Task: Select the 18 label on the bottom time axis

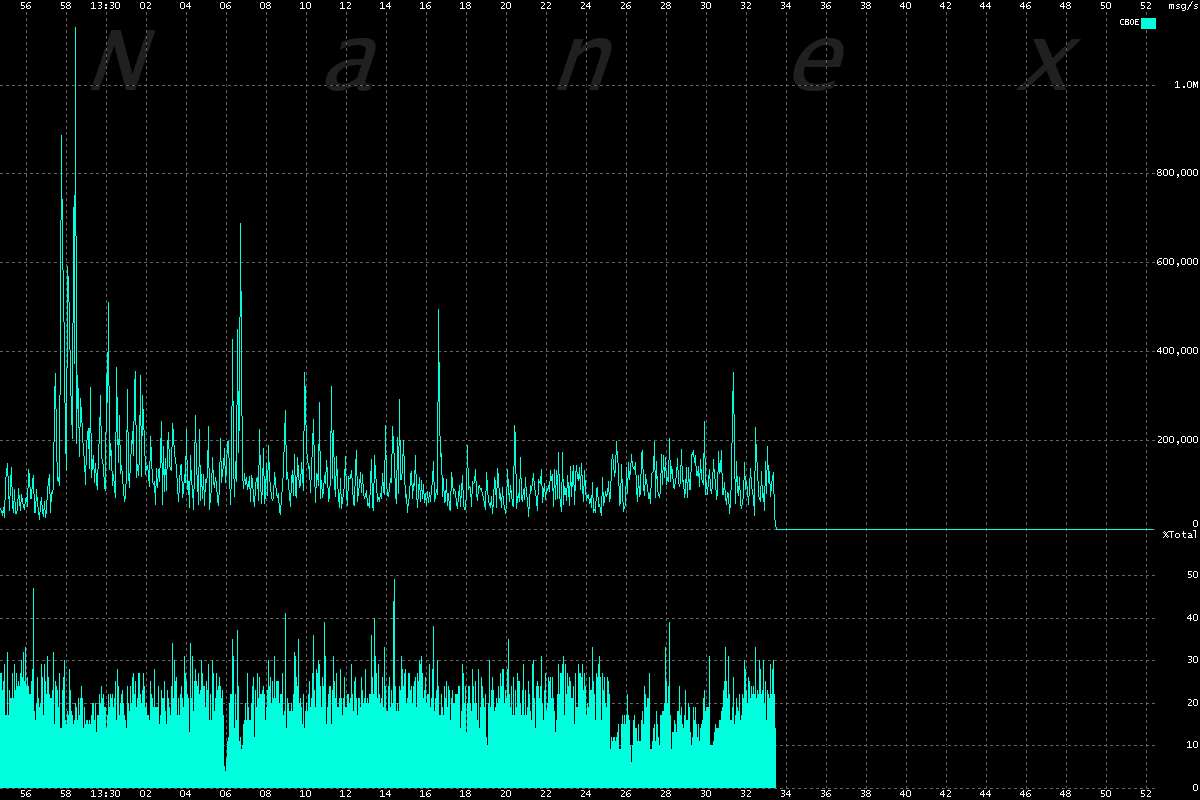Action: (x=466, y=794)
